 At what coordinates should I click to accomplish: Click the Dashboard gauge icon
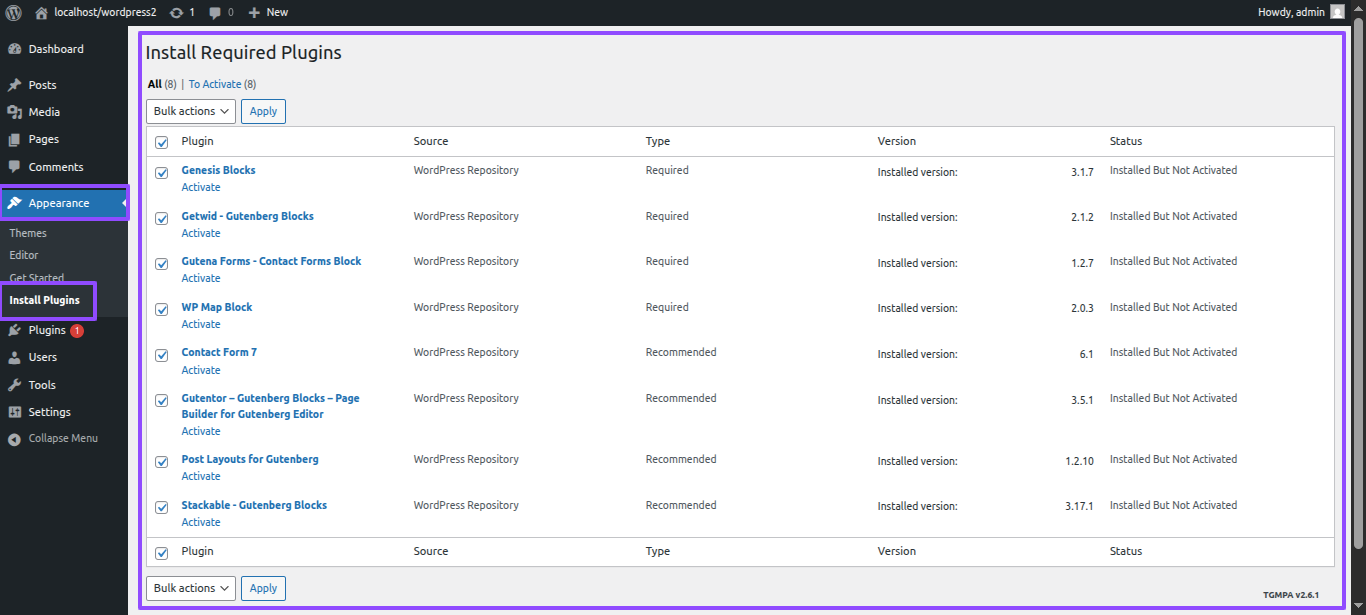point(14,49)
